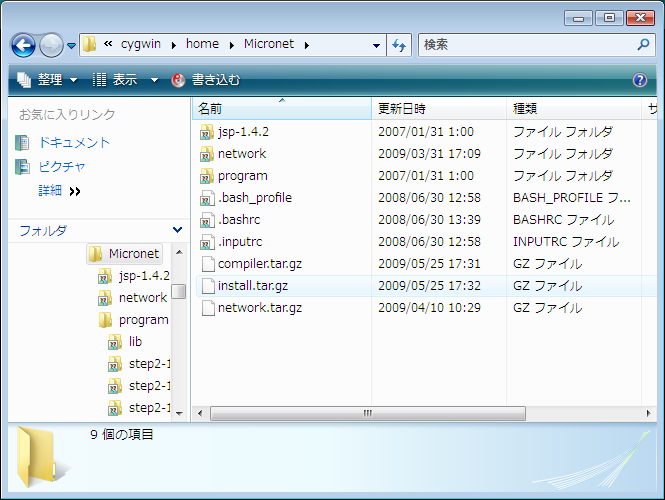Select lib in the folder tree
665x500 pixels.
point(135,341)
